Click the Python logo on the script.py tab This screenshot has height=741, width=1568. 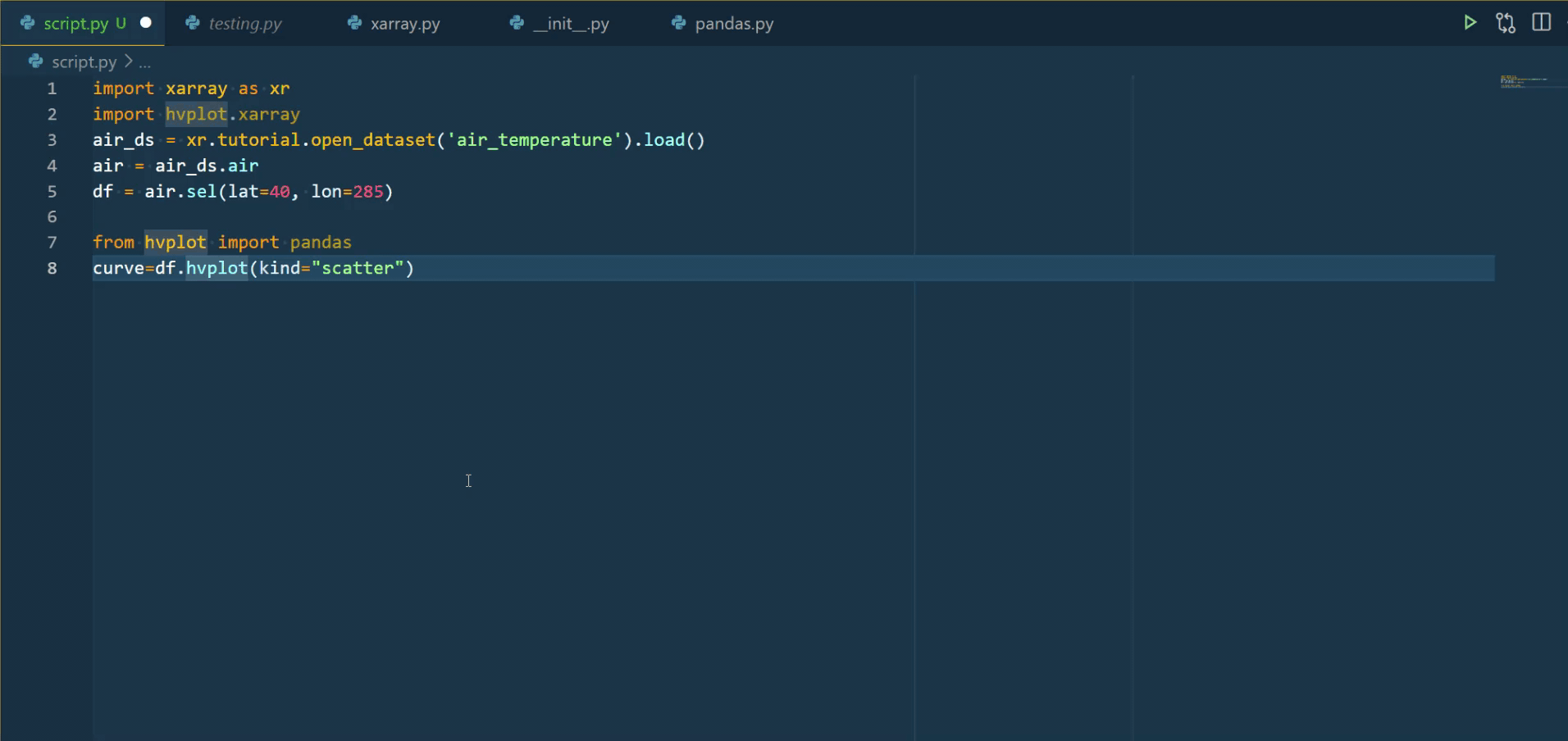27,23
